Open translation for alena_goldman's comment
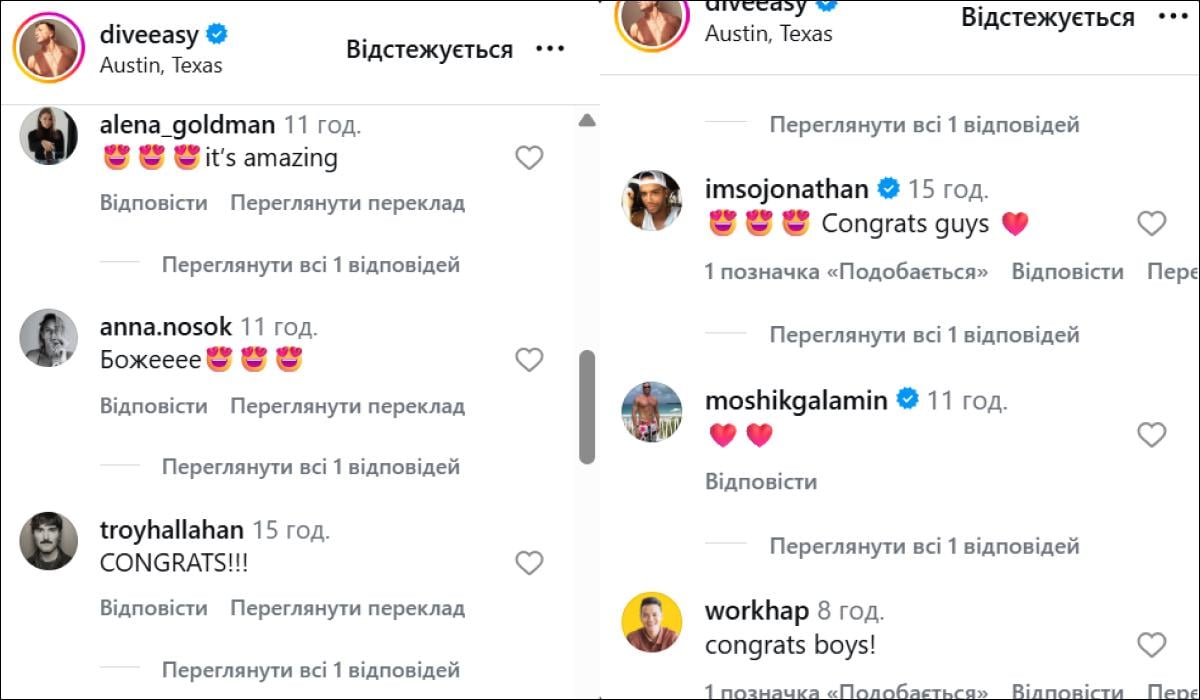1200x700 pixels. point(348,202)
